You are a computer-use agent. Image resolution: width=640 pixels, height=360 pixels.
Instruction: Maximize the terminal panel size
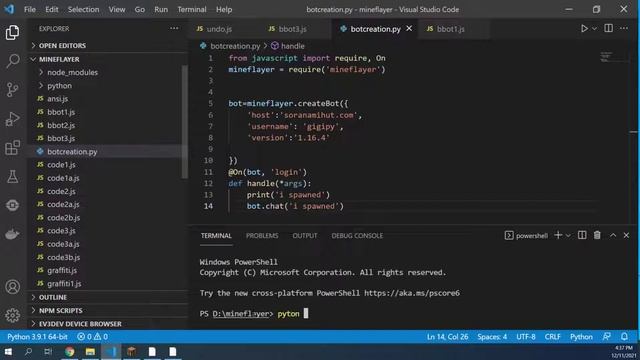613,236
